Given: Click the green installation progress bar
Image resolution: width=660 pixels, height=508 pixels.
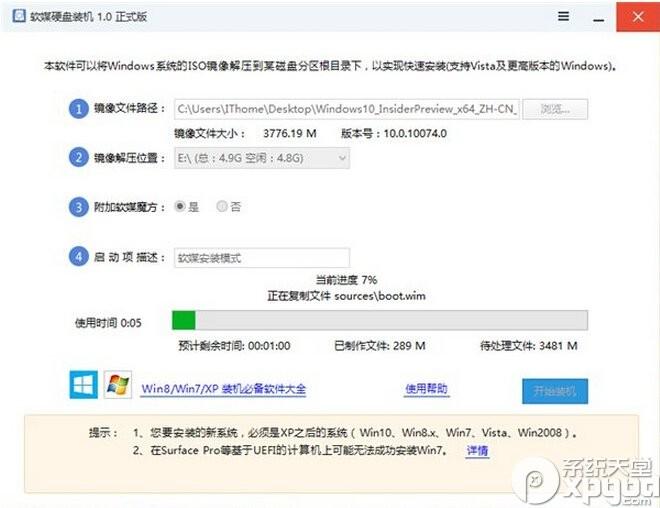Looking at the screenshot, I should click(x=380, y=320).
